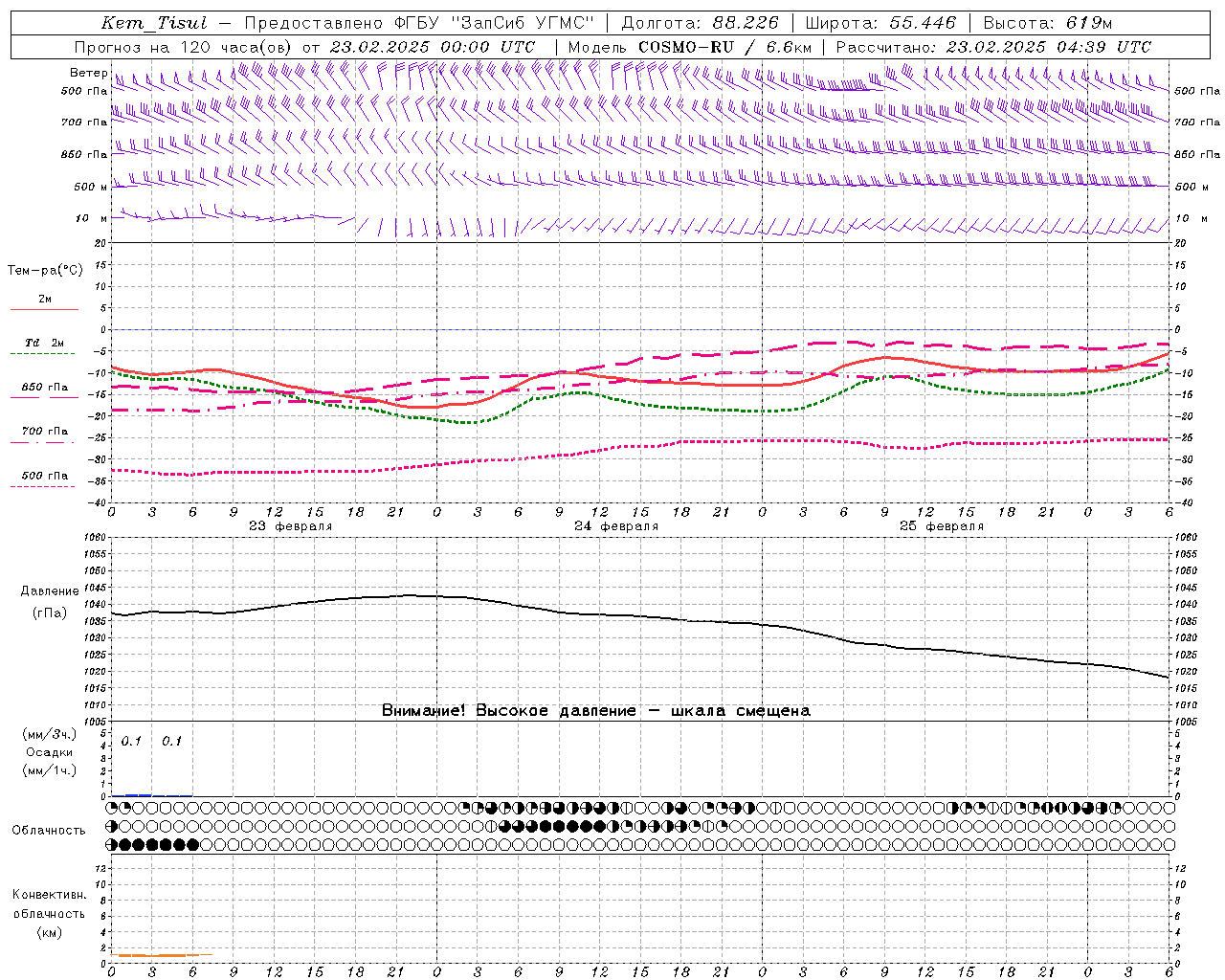This screenshot has width=1225, height=980.
Task: Click the Облачность cloud cover label
Action: (49, 831)
